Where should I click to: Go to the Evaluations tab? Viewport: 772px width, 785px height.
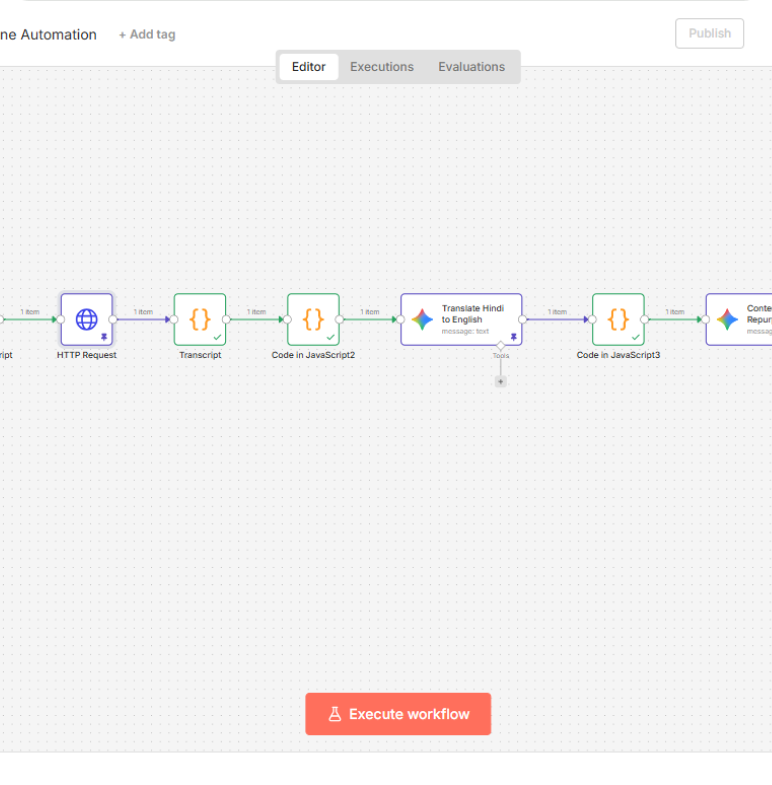[x=471, y=67]
